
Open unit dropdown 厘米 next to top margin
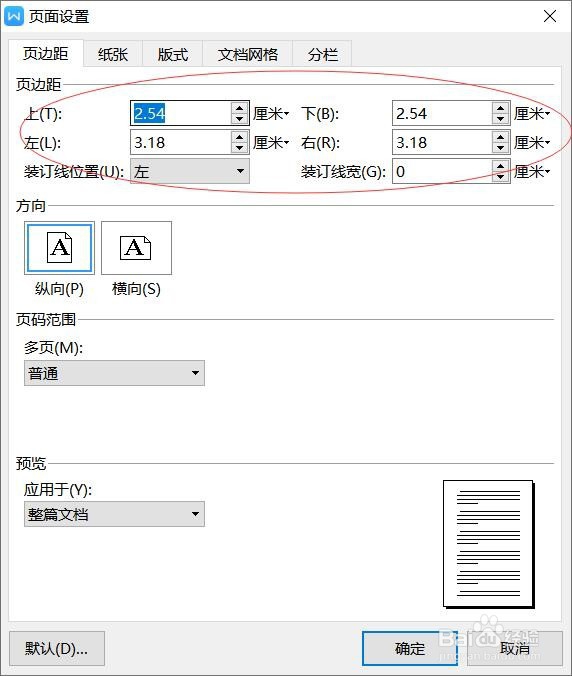coord(271,114)
